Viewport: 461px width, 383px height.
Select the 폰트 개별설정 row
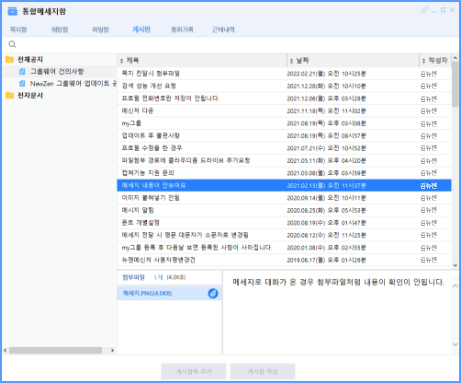(x=284, y=223)
